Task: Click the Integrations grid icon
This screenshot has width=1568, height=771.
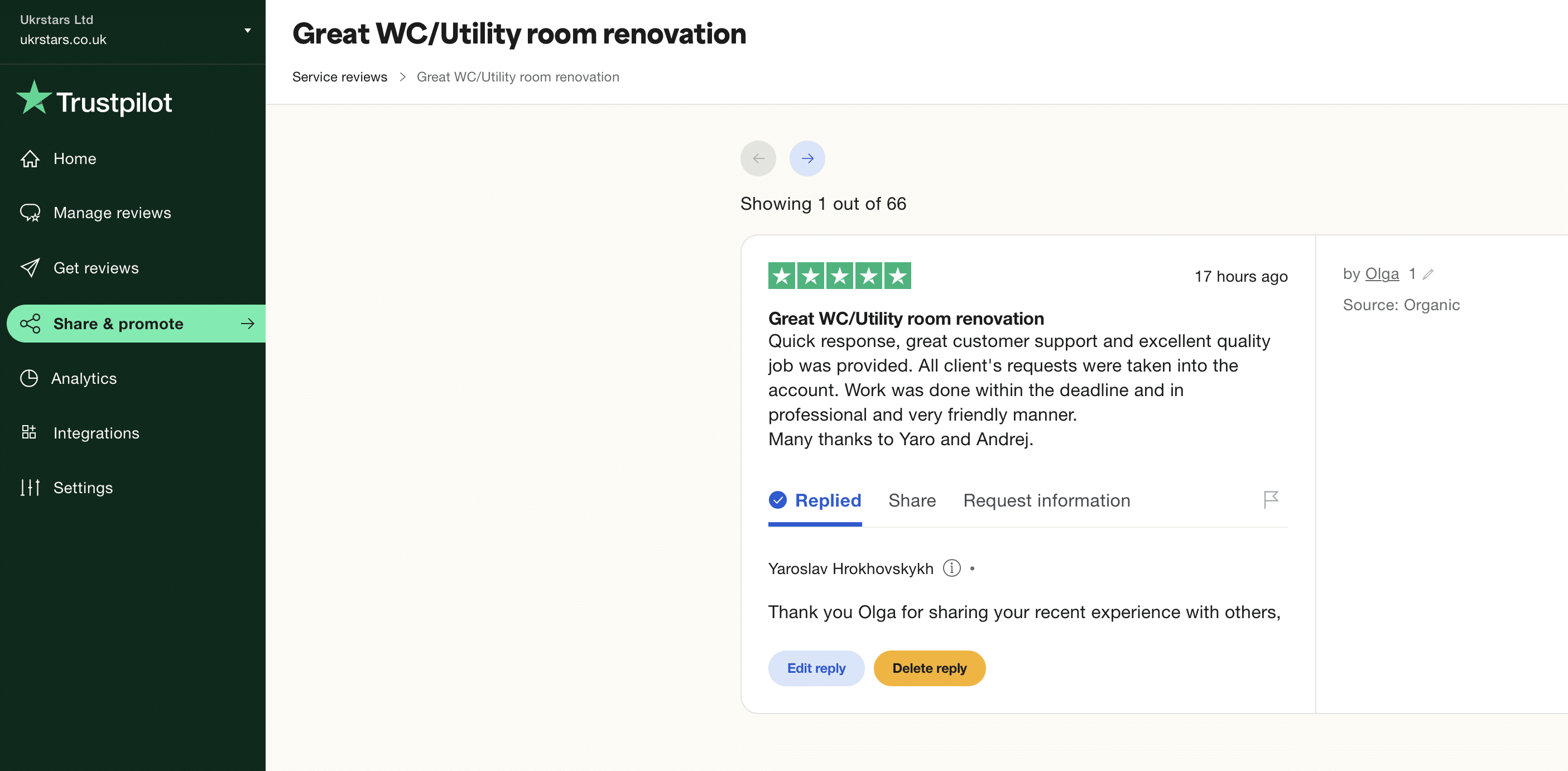Action: [x=28, y=432]
